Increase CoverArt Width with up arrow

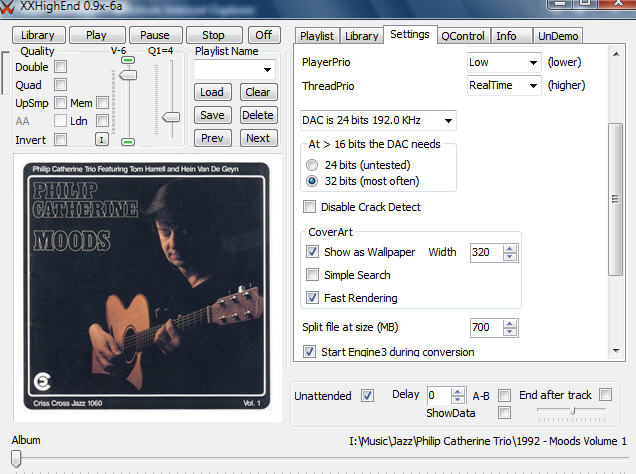509,249
